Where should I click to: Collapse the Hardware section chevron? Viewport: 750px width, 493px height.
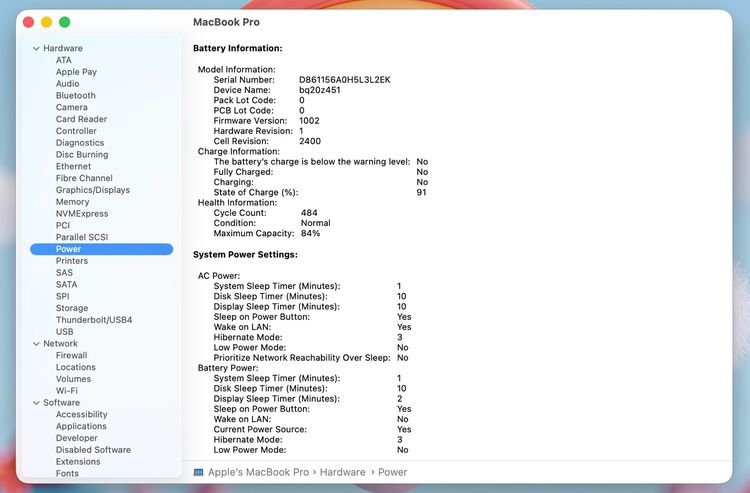tap(36, 48)
